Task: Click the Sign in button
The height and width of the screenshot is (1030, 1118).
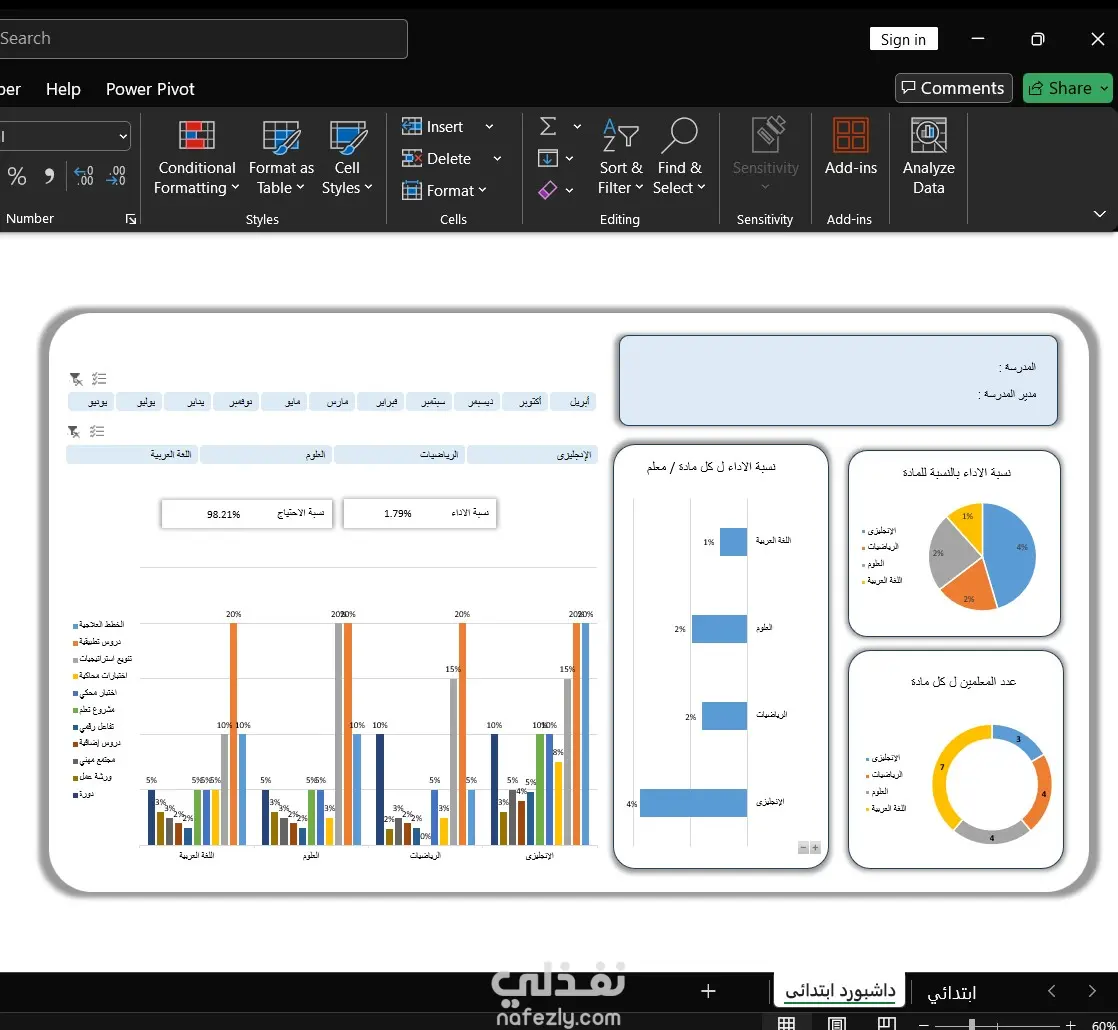Action: [x=903, y=39]
